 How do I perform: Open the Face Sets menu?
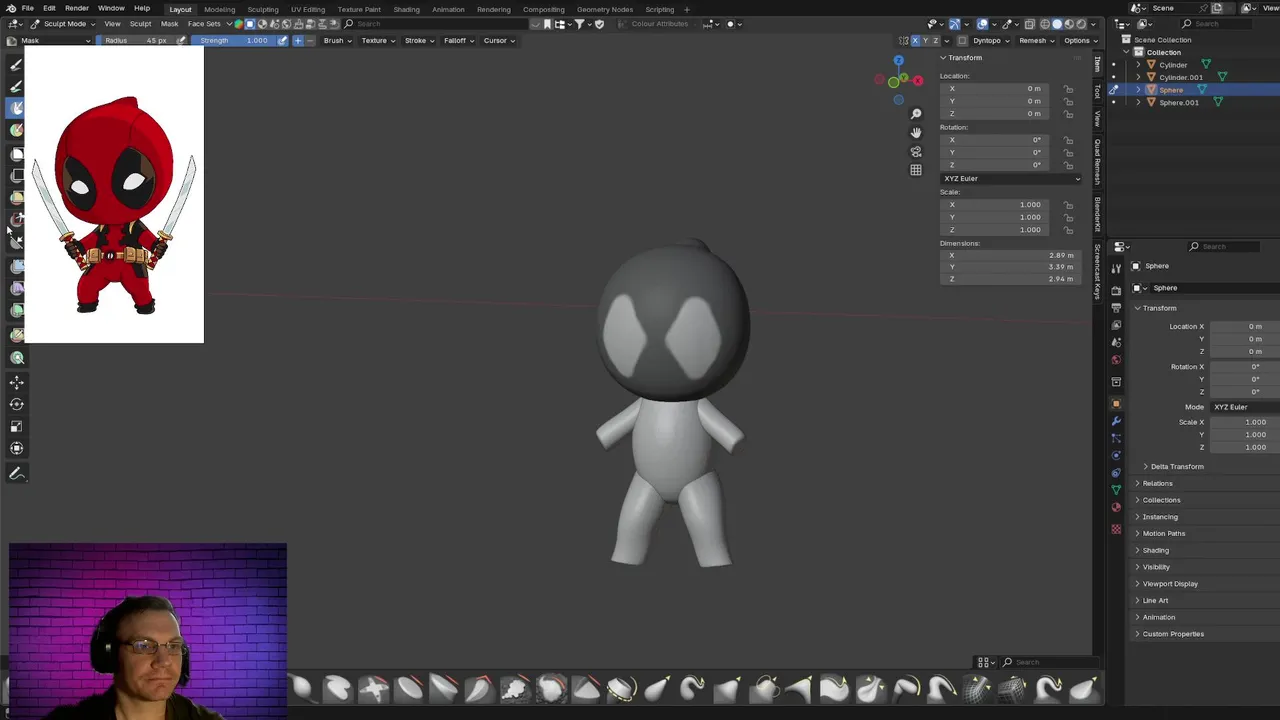point(204,24)
